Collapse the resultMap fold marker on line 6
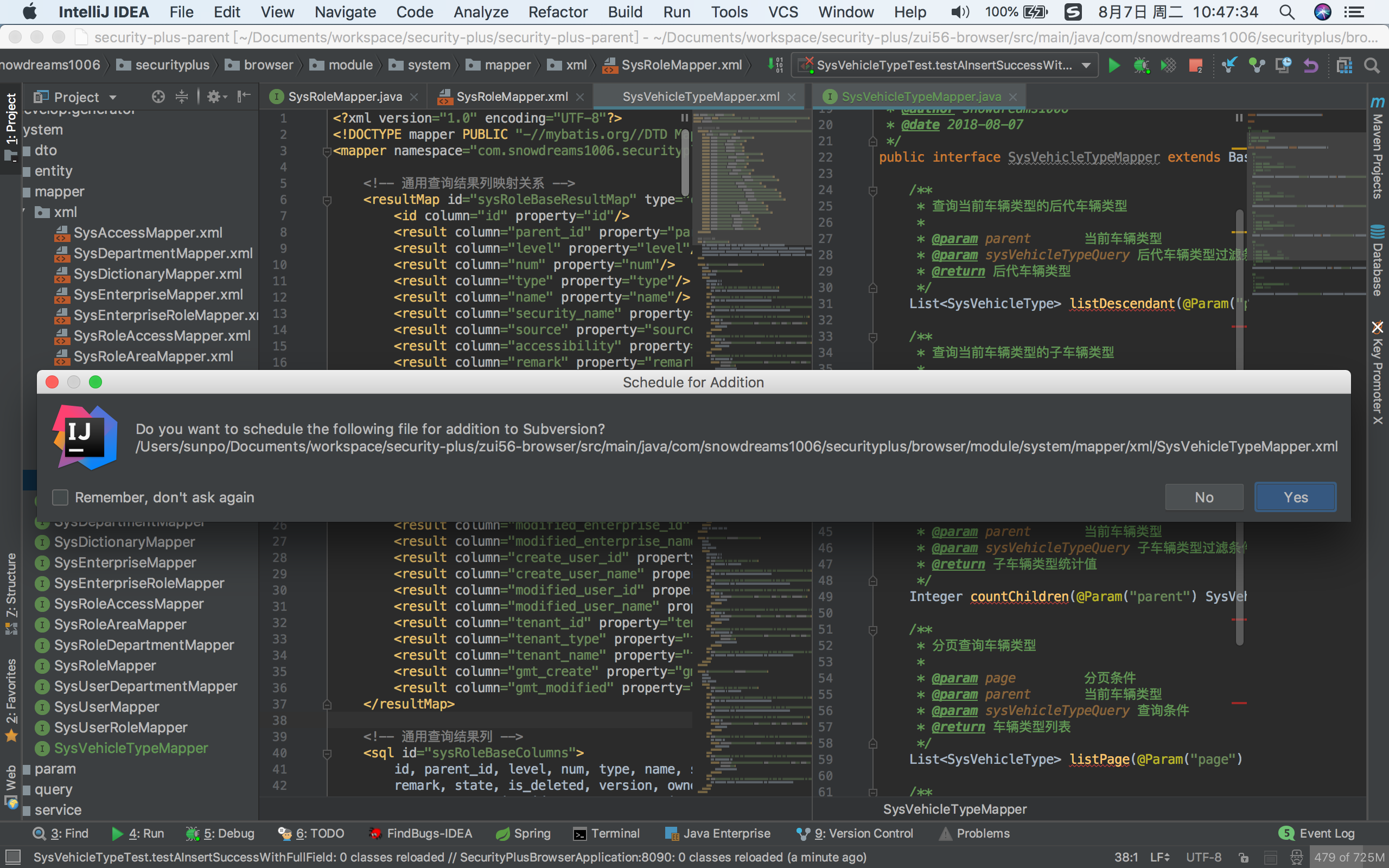Image resolution: width=1389 pixels, height=868 pixels. [327, 200]
